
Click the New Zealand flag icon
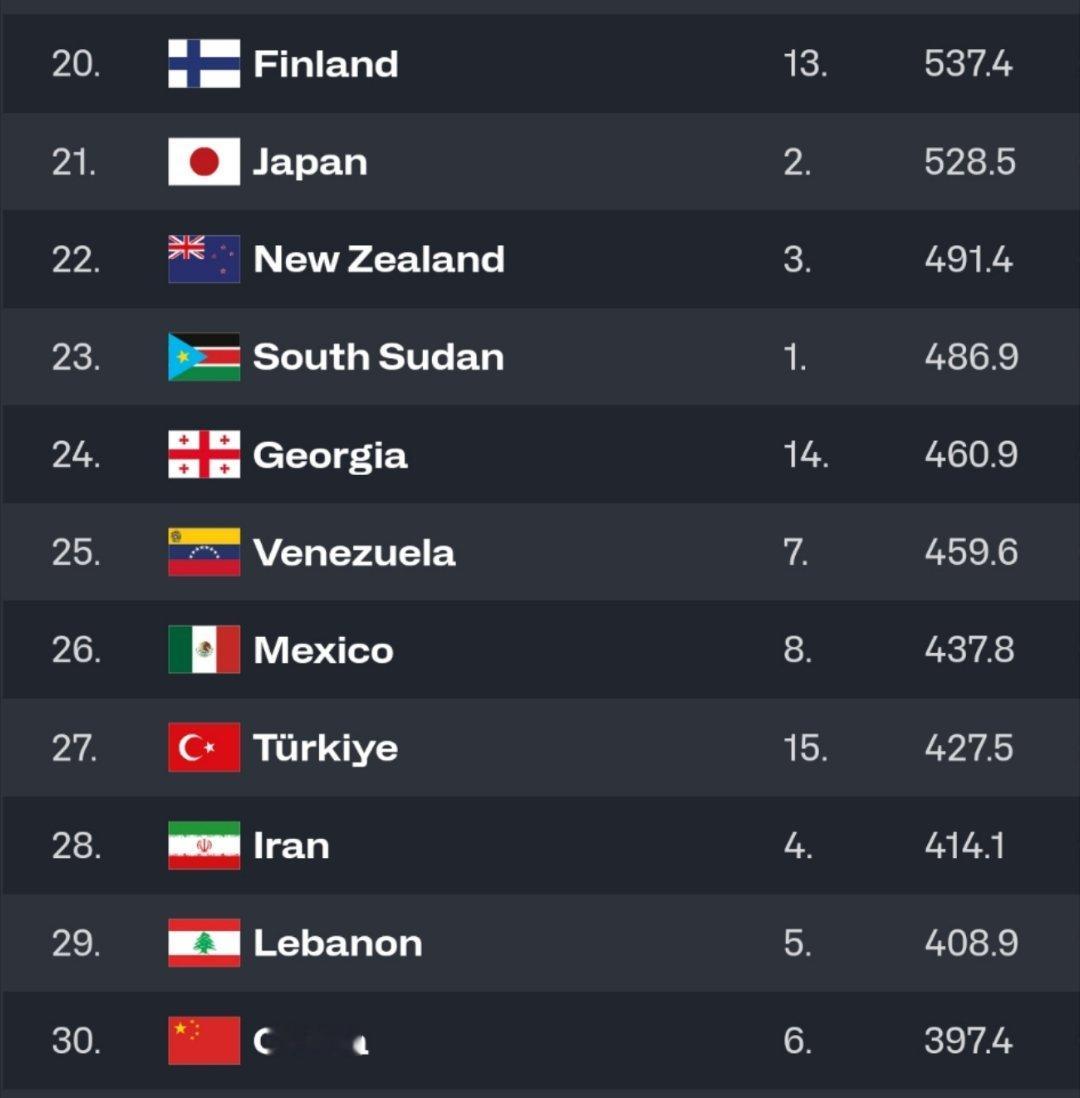coord(204,259)
